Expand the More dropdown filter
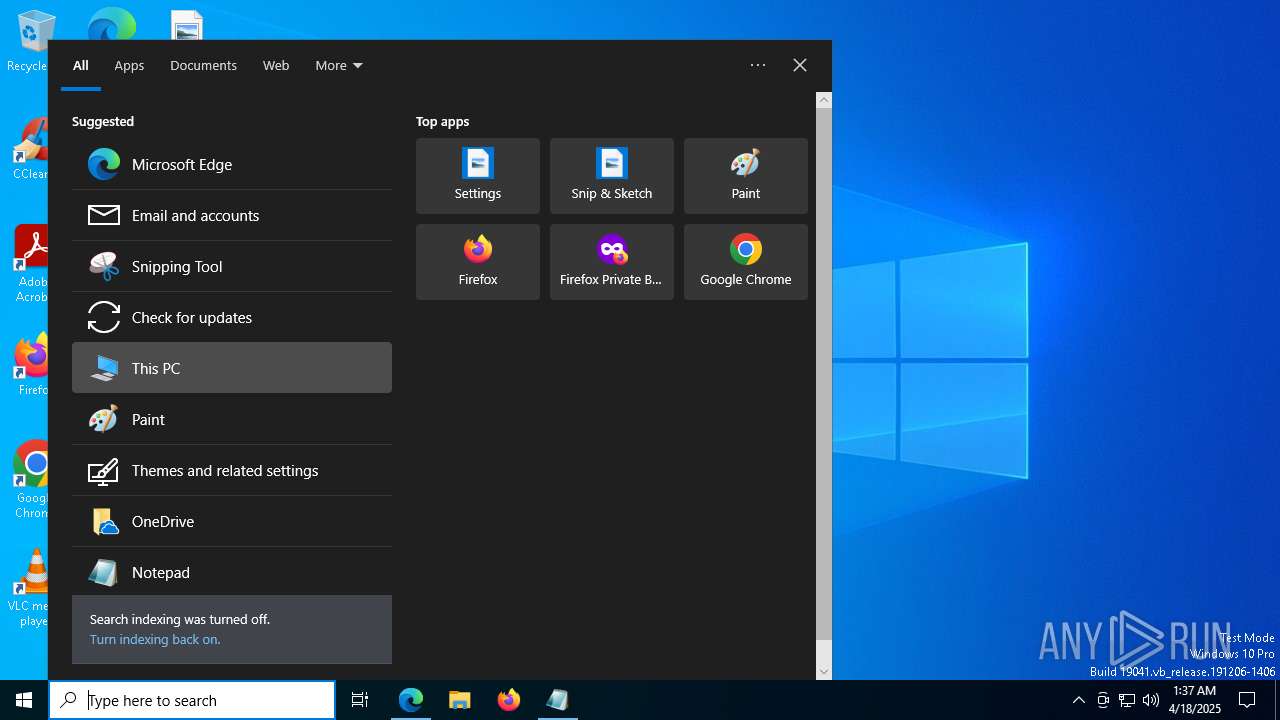 click(339, 65)
